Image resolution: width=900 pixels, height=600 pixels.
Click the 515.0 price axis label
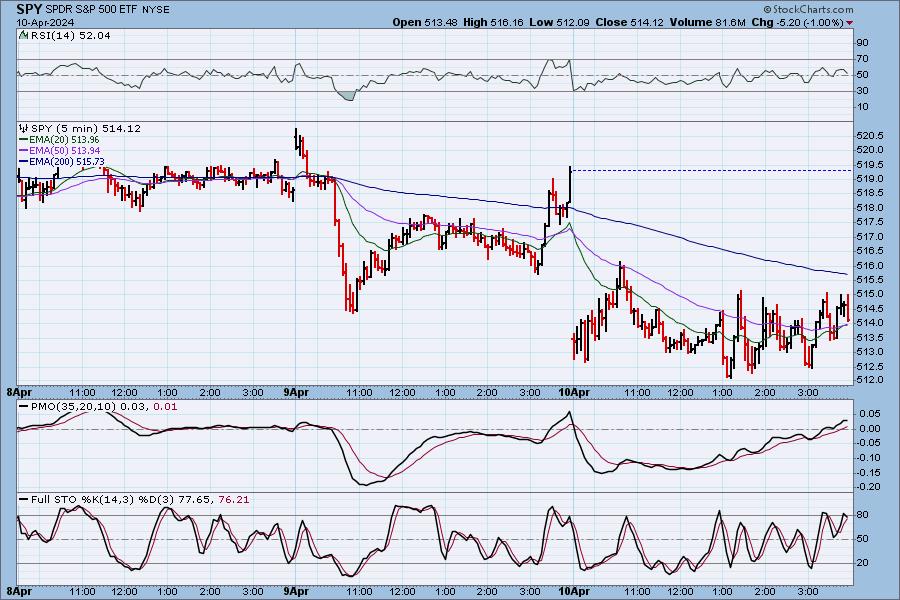[x=870, y=295]
